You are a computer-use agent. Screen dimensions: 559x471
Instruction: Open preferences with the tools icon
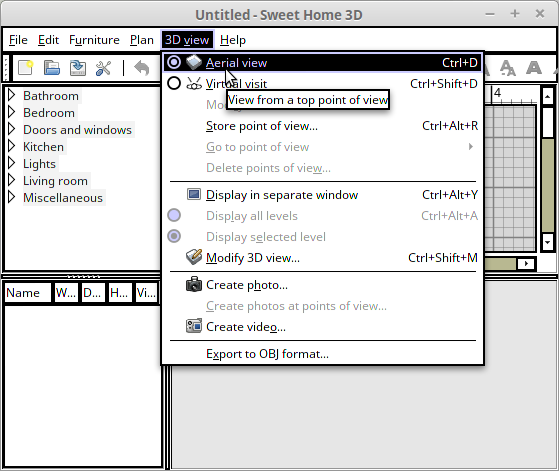point(103,68)
